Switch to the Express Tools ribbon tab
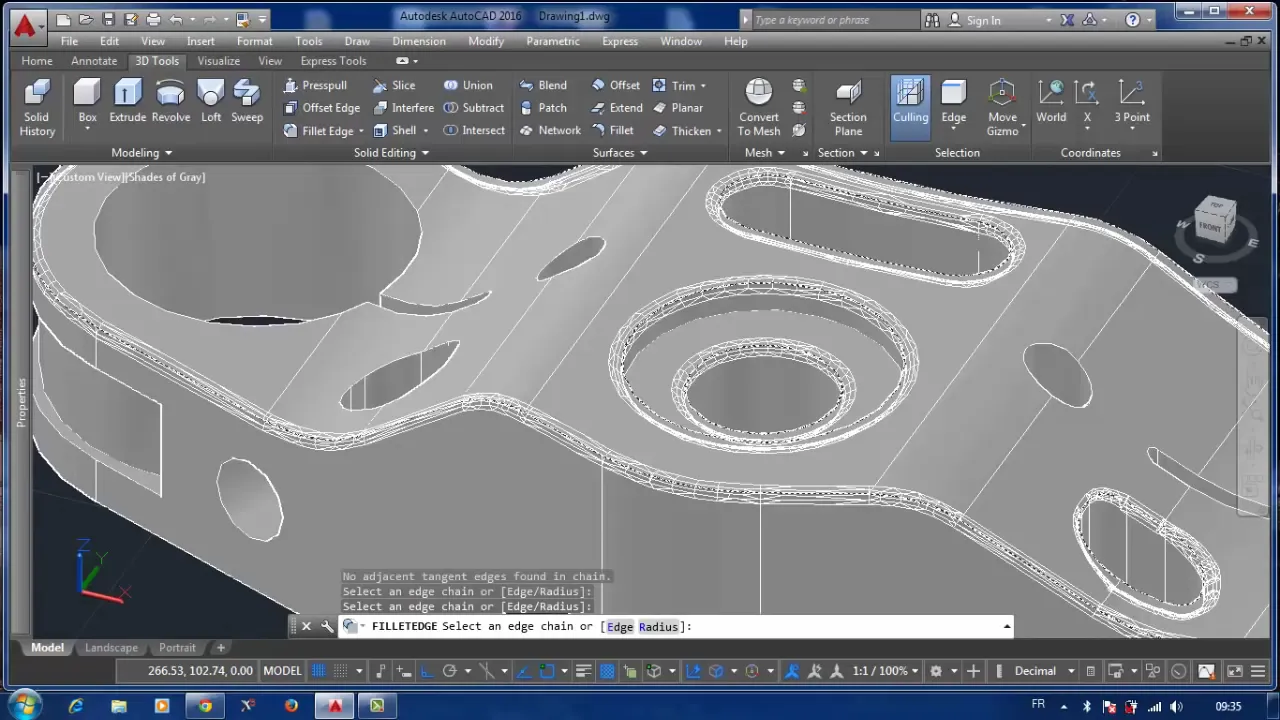This screenshot has width=1280, height=720. [333, 61]
